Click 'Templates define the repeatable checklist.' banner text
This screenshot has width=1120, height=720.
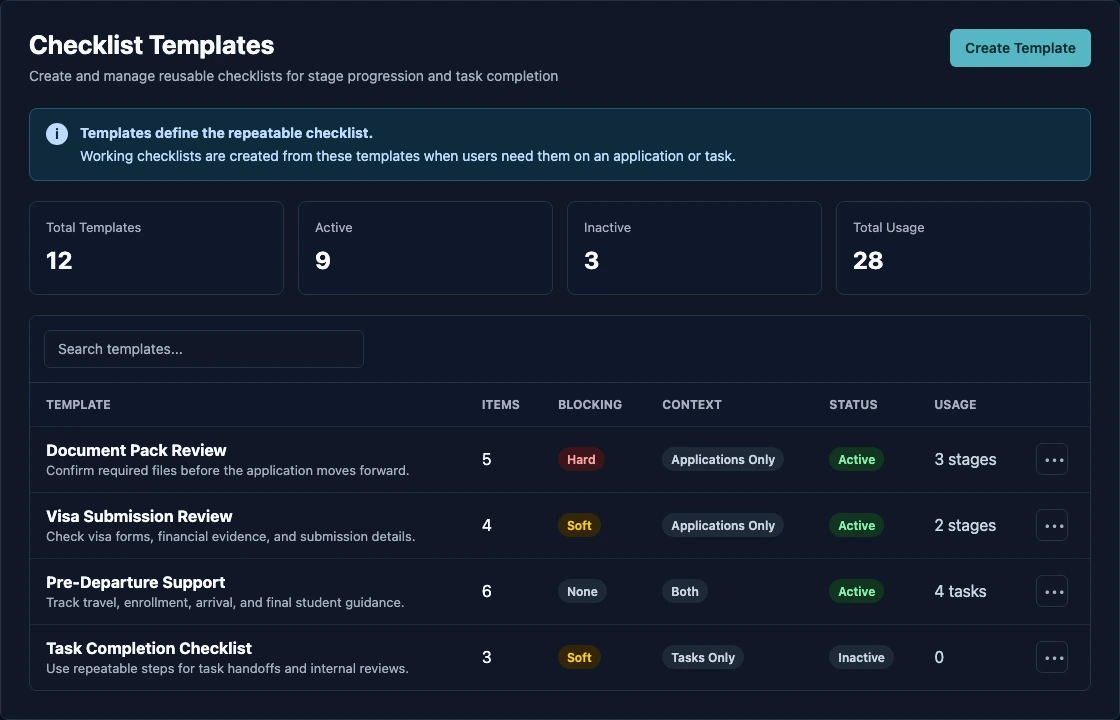(x=226, y=133)
